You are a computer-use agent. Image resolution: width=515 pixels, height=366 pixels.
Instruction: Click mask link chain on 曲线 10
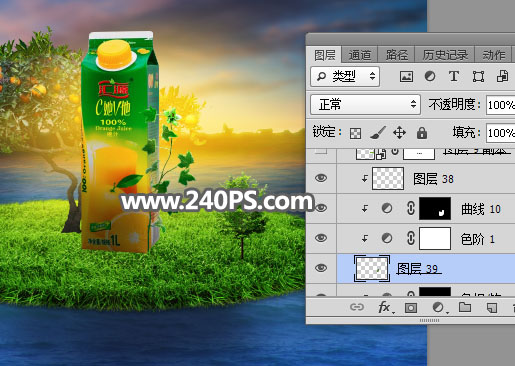pyautogui.click(x=411, y=208)
